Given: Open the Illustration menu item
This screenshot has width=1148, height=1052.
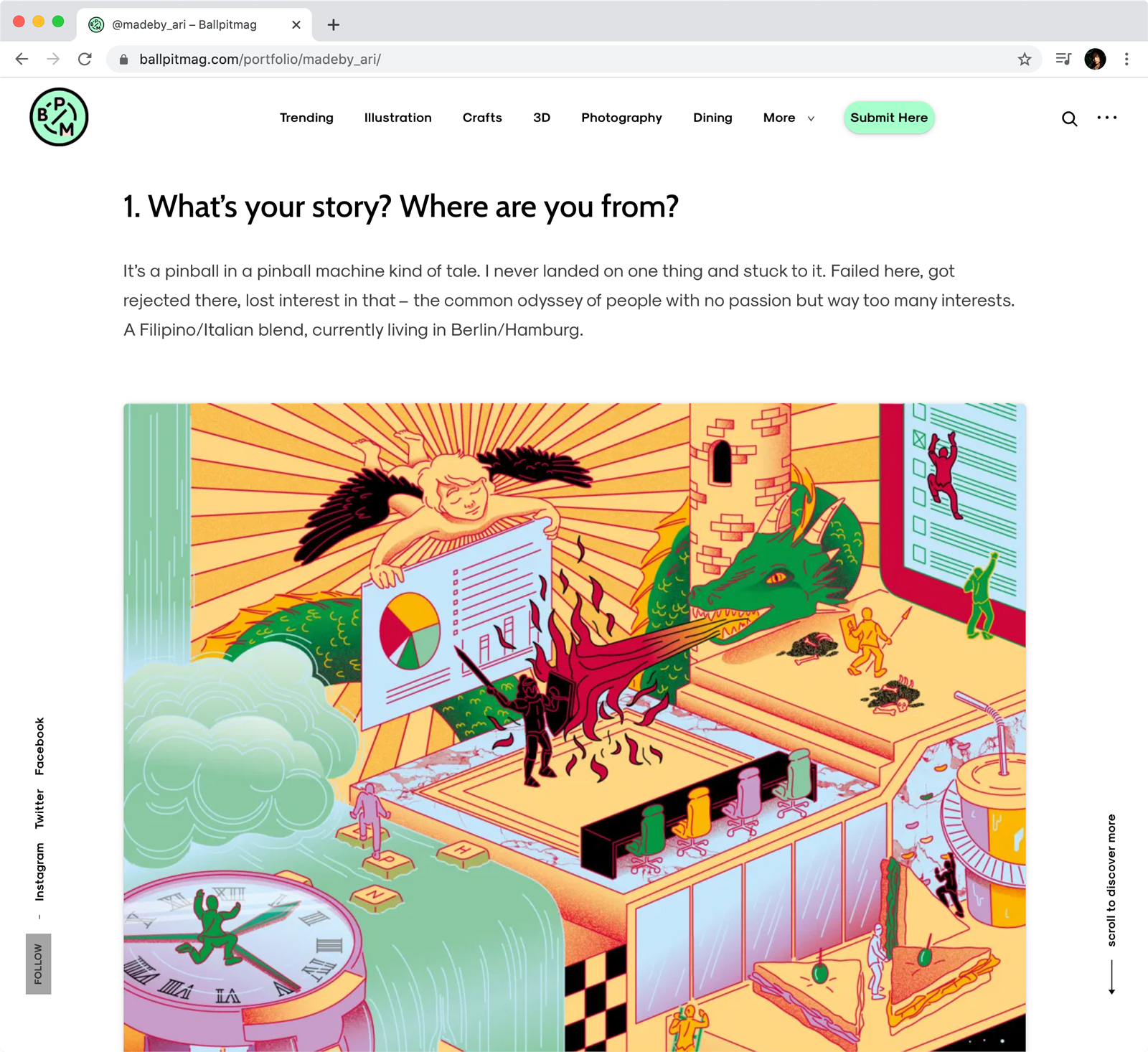Looking at the screenshot, I should coord(397,118).
